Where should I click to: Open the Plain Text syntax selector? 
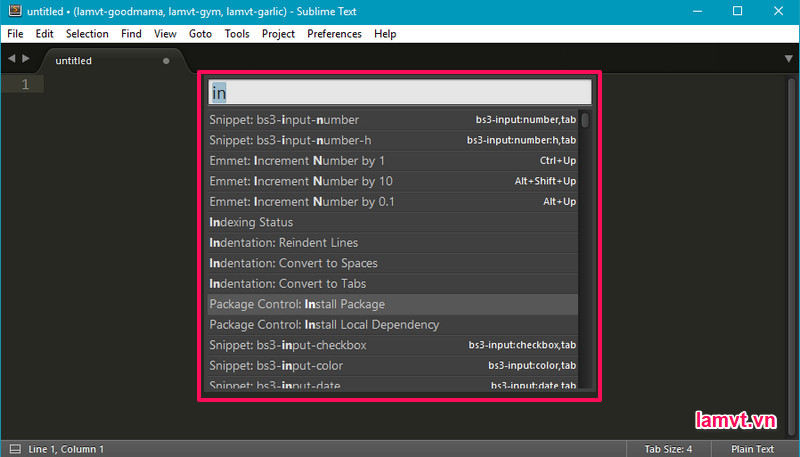point(752,449)
